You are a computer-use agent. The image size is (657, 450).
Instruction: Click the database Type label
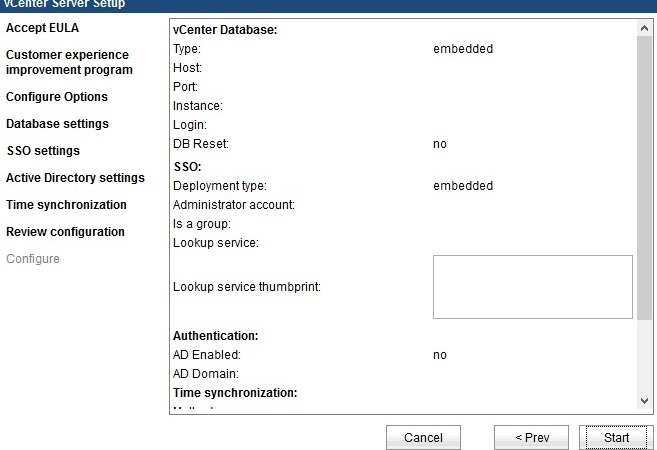click(187, 49)
